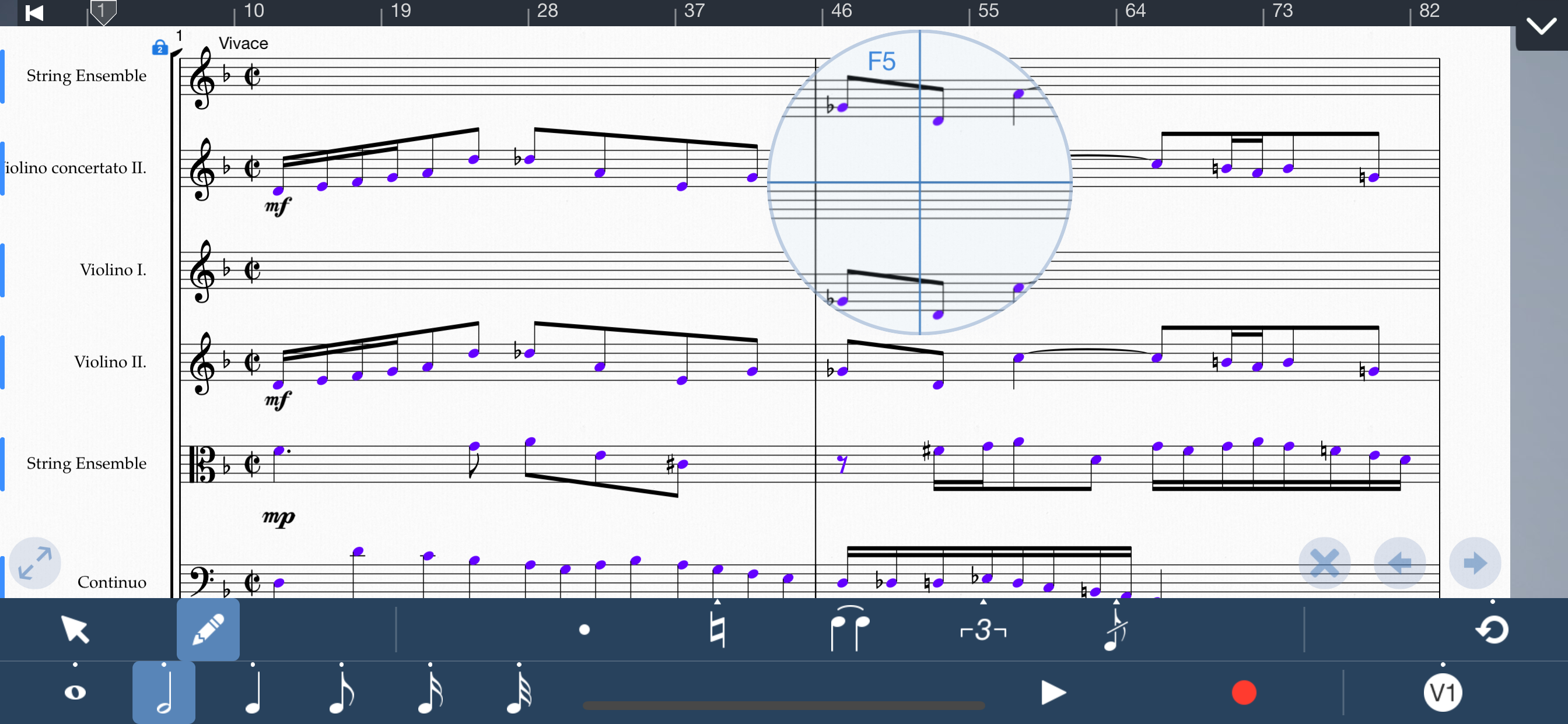Image resolution: width=1568 pixels, height=724 pixels.
Task: Choose whole note duration
Action: point(75,693)
